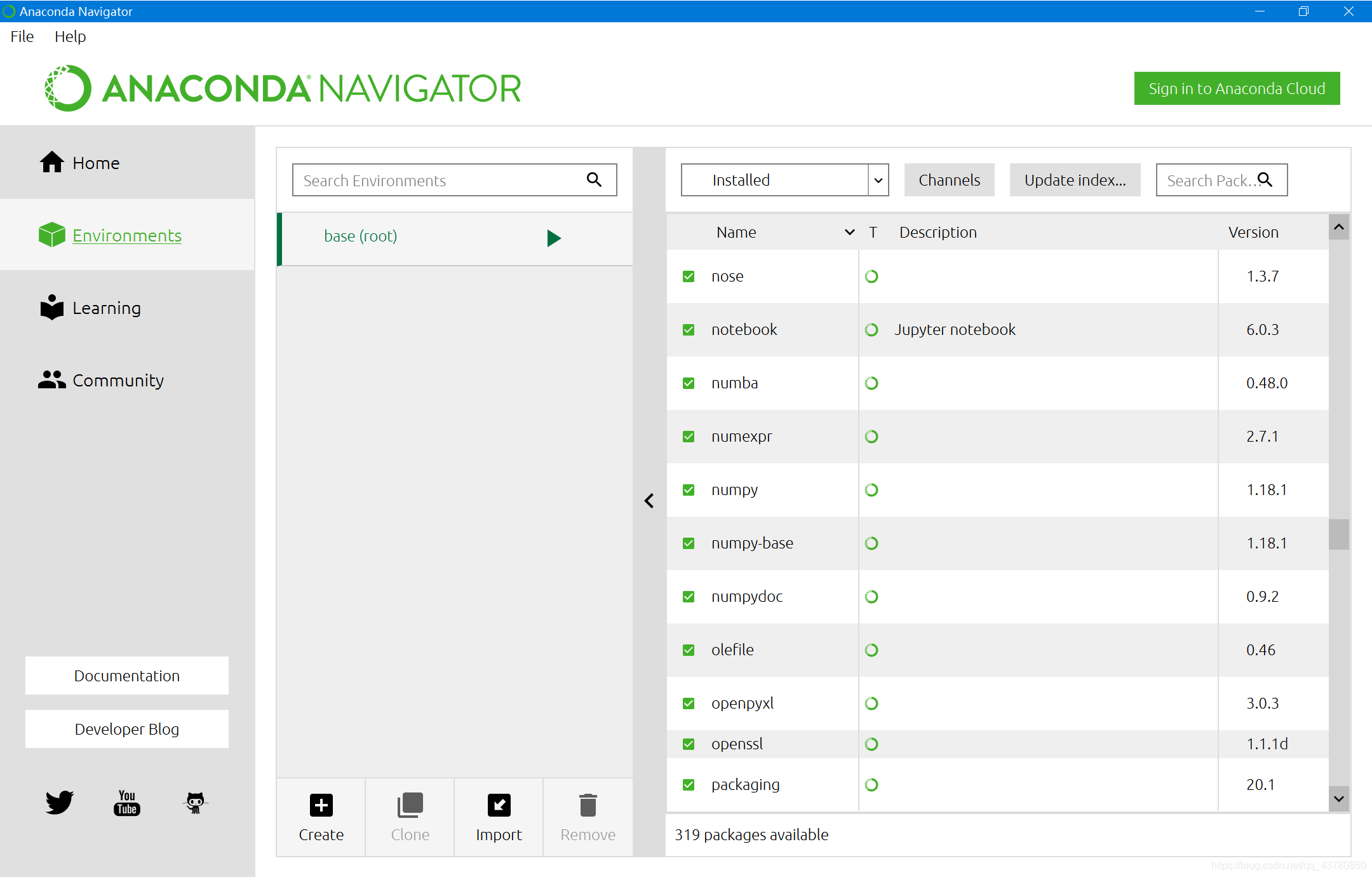The image size is (1372, 877).
Task: Click the Home house icon in sidebar
Action: pos(52,162)
